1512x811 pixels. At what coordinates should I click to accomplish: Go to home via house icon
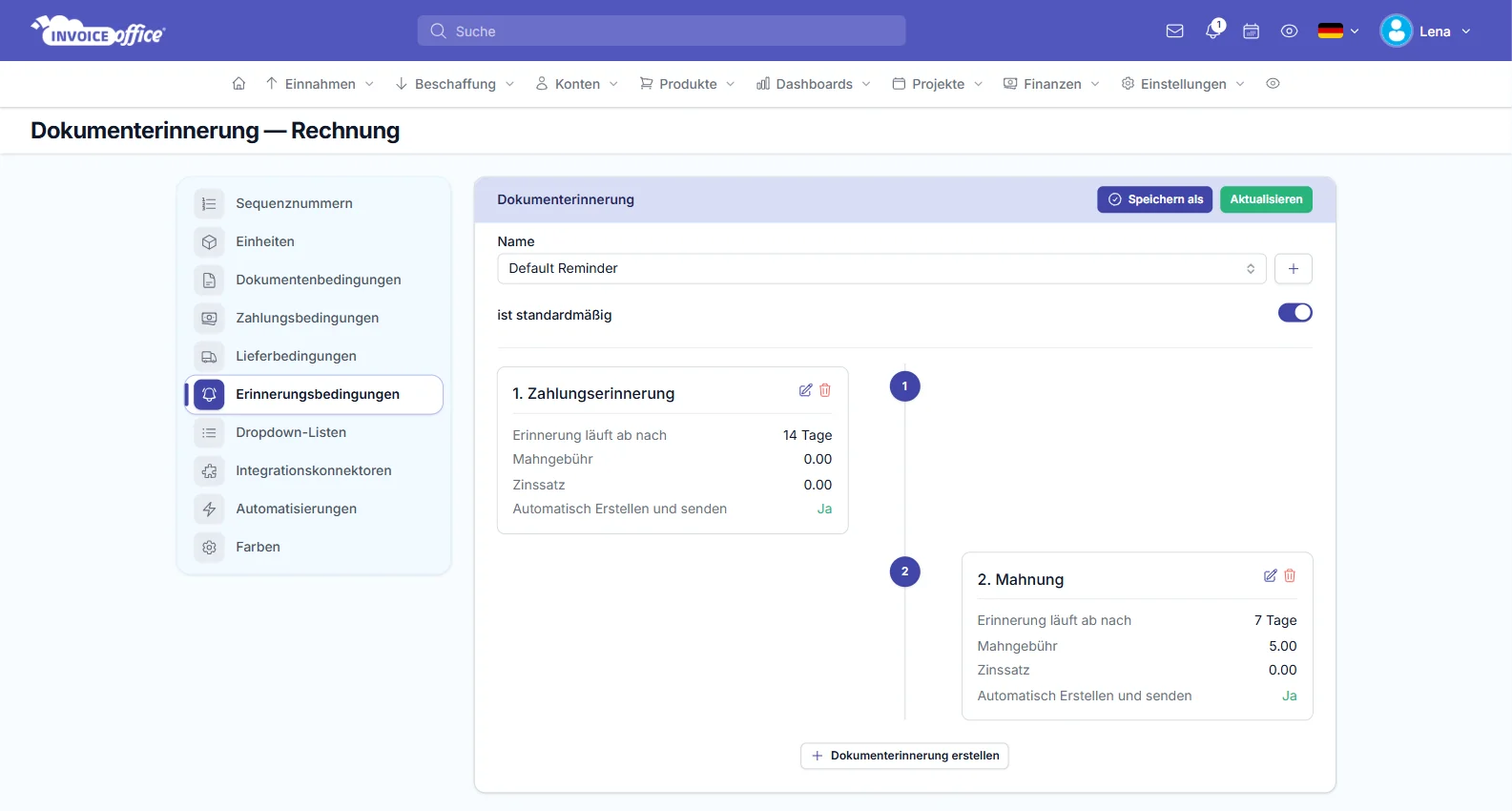(x=238, y=84)
